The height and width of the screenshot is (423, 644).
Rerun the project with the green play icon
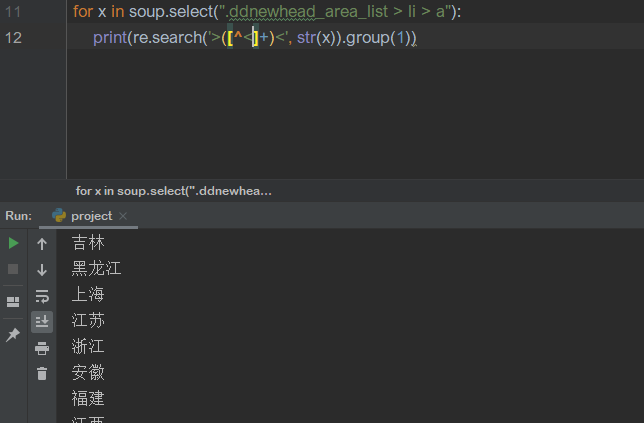[x=13, y=243]
